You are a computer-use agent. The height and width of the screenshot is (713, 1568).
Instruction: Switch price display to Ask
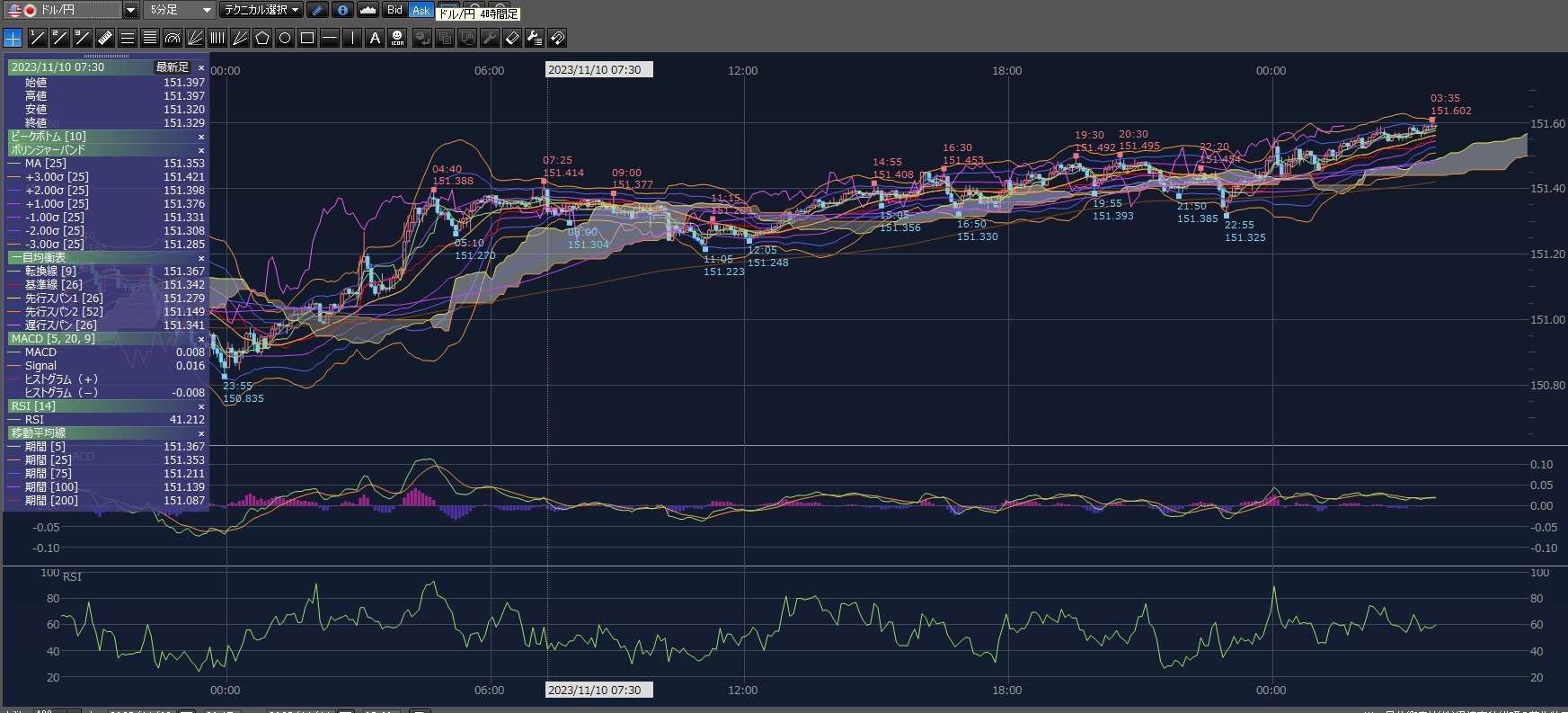coord(421,10)
